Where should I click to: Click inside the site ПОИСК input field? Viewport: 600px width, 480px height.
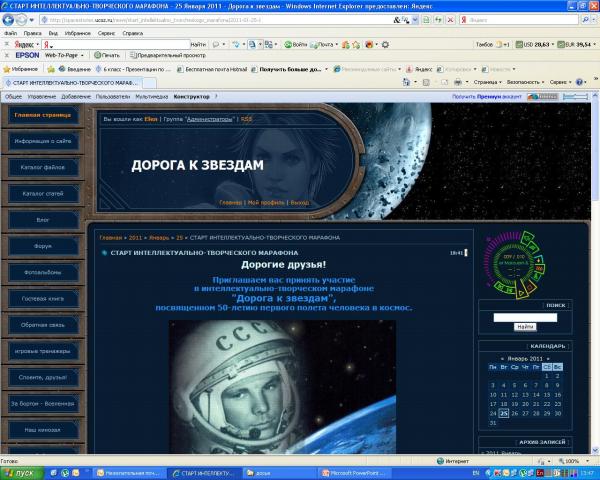[x=525, y=317]
